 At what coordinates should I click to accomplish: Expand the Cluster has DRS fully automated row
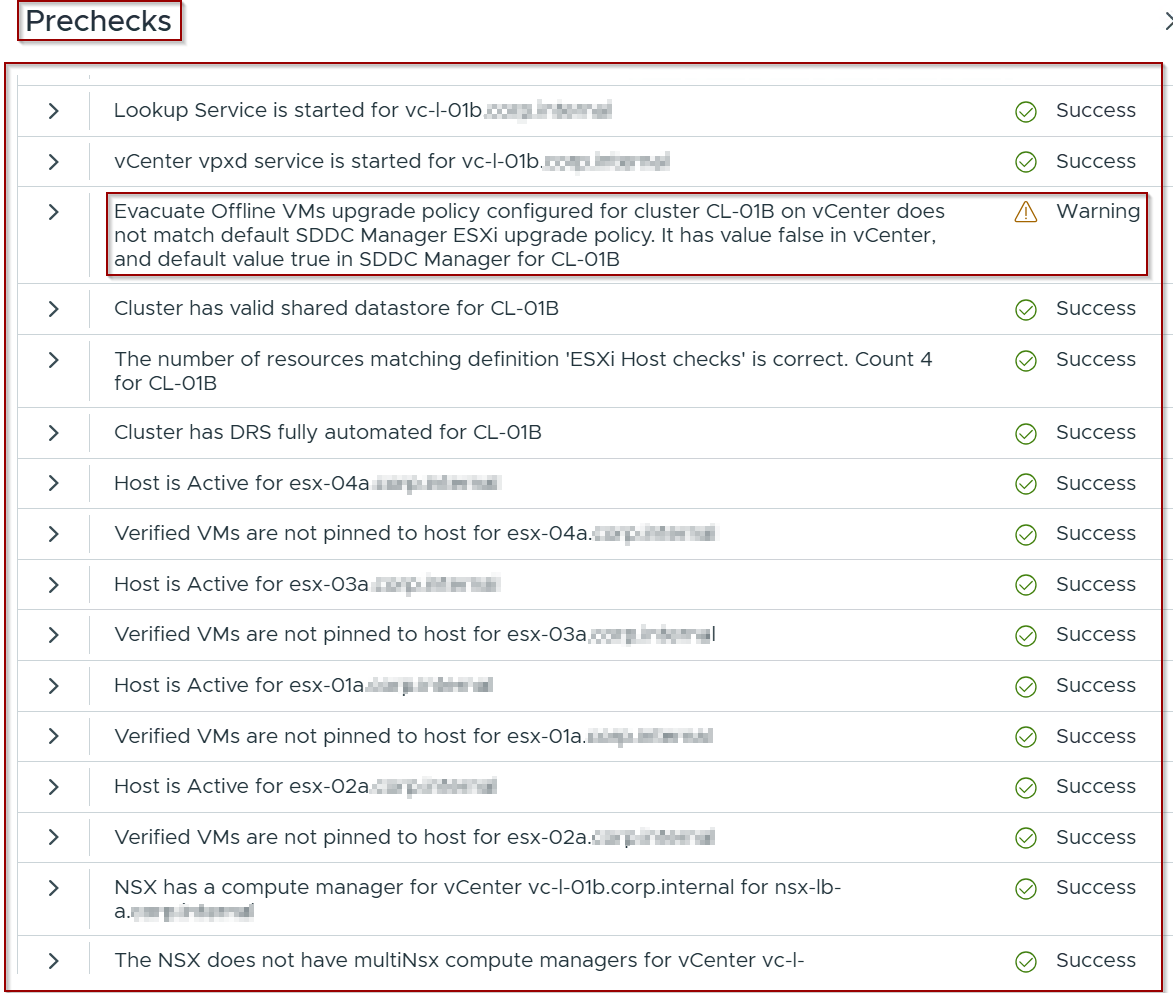coord(54,433)
